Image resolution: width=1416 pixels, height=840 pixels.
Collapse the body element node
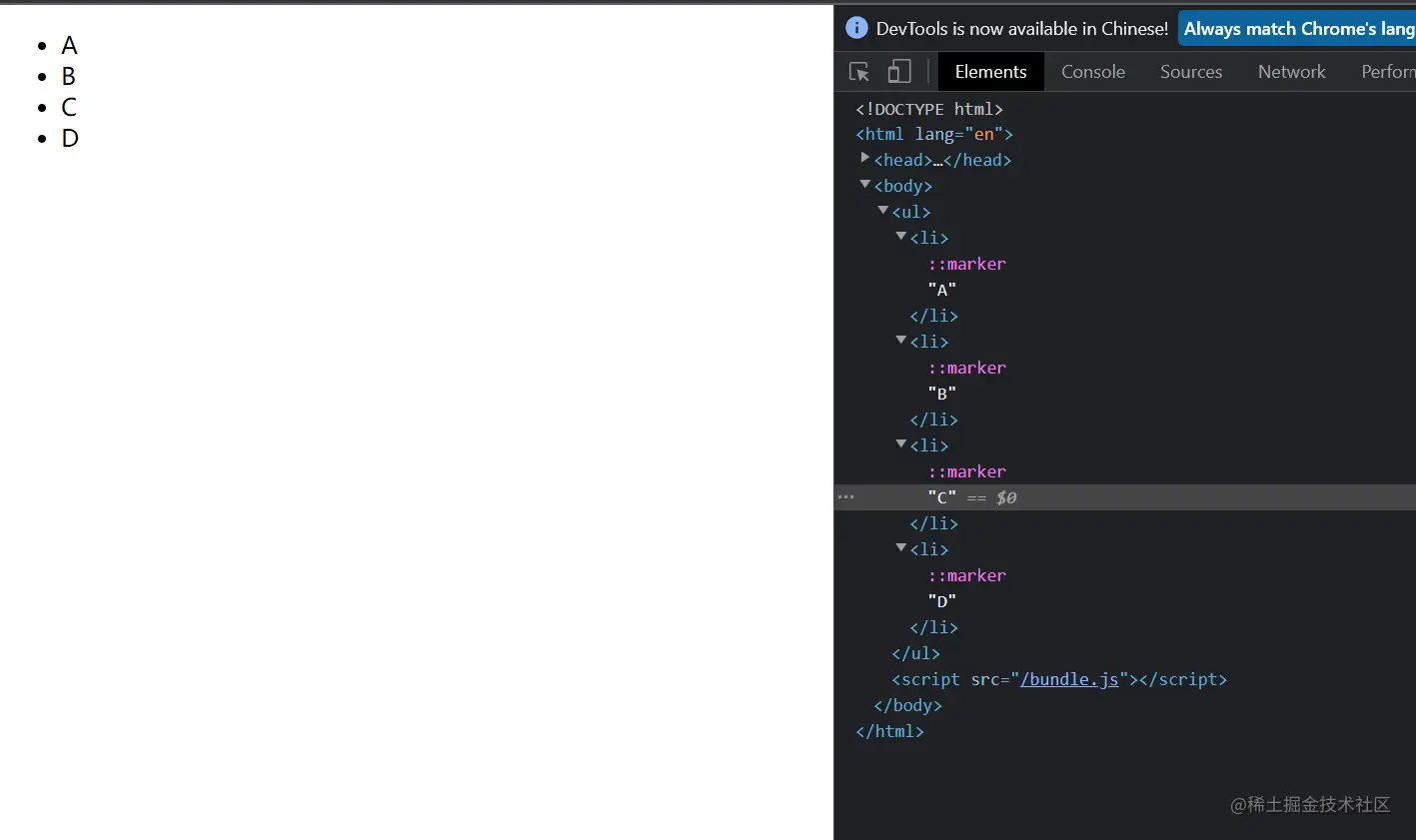[x=865, y=184]
